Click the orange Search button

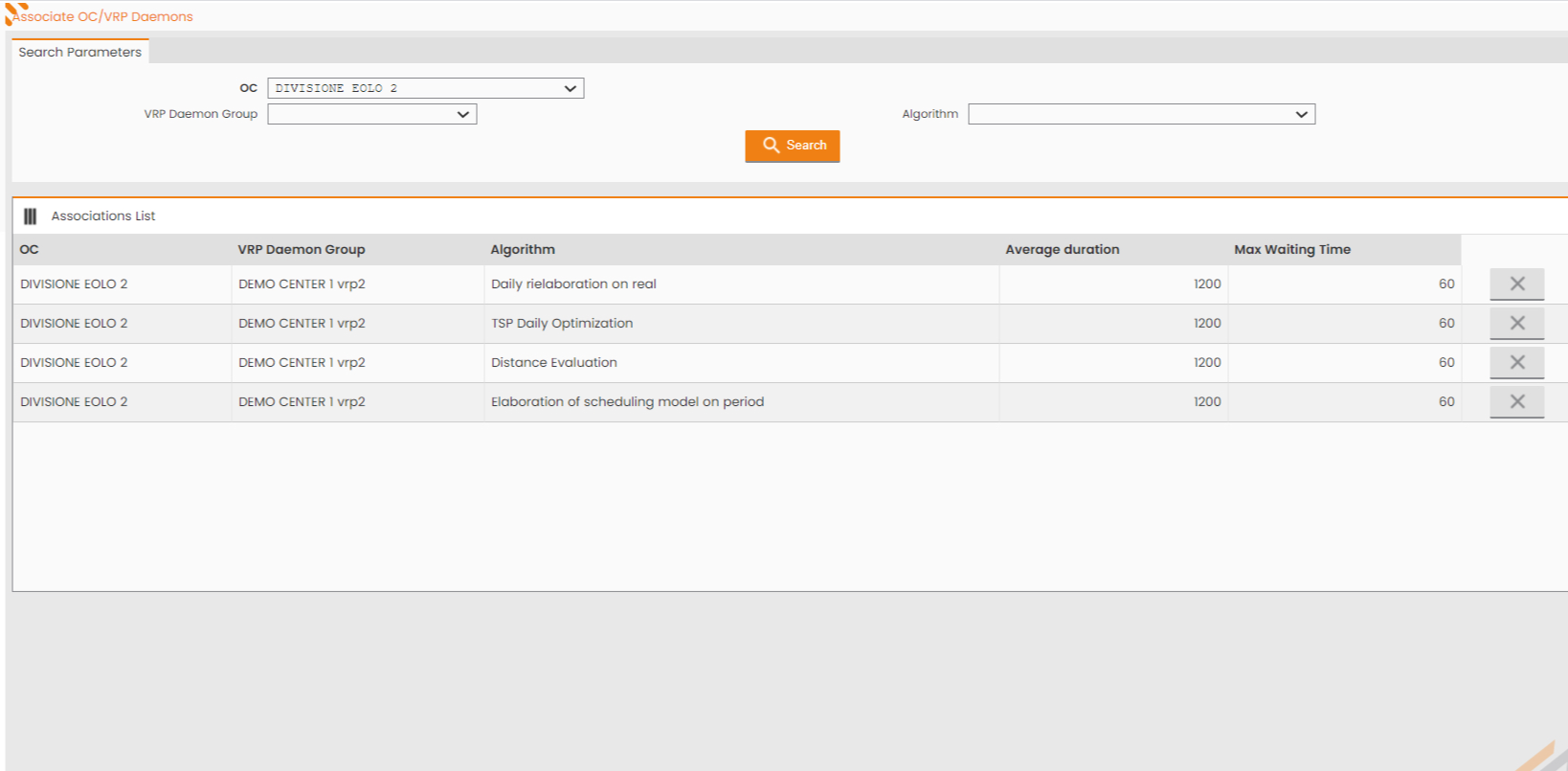pos(793,146)
